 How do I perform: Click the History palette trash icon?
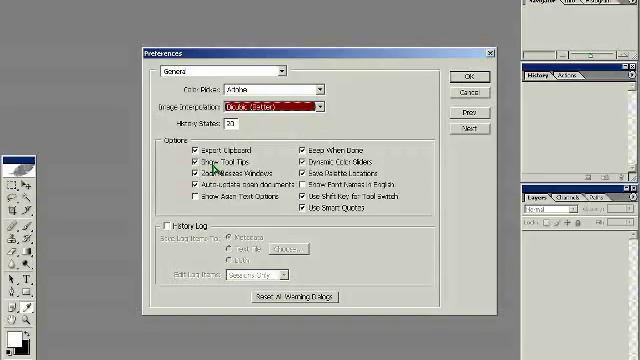coord(622,177)
